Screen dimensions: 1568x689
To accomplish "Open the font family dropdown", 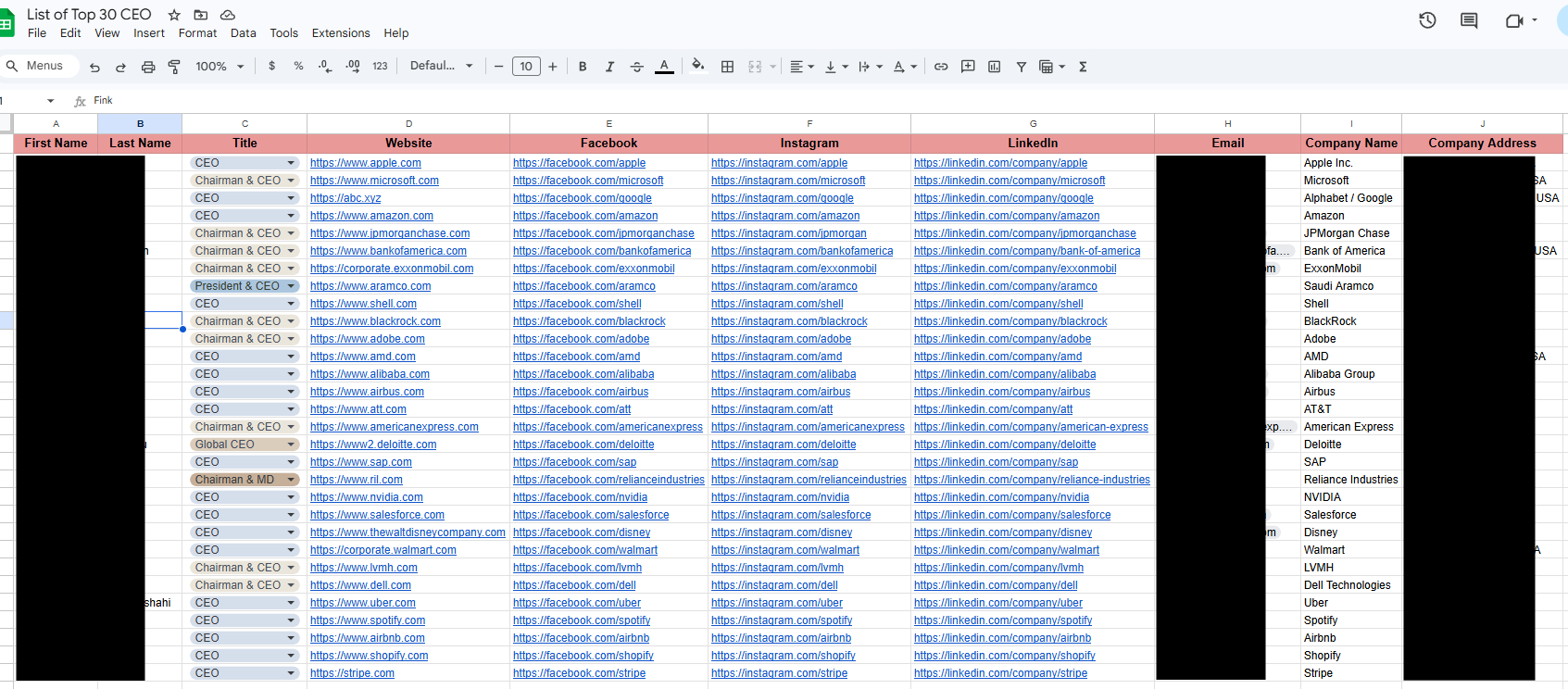I will (x=442, y=67).
